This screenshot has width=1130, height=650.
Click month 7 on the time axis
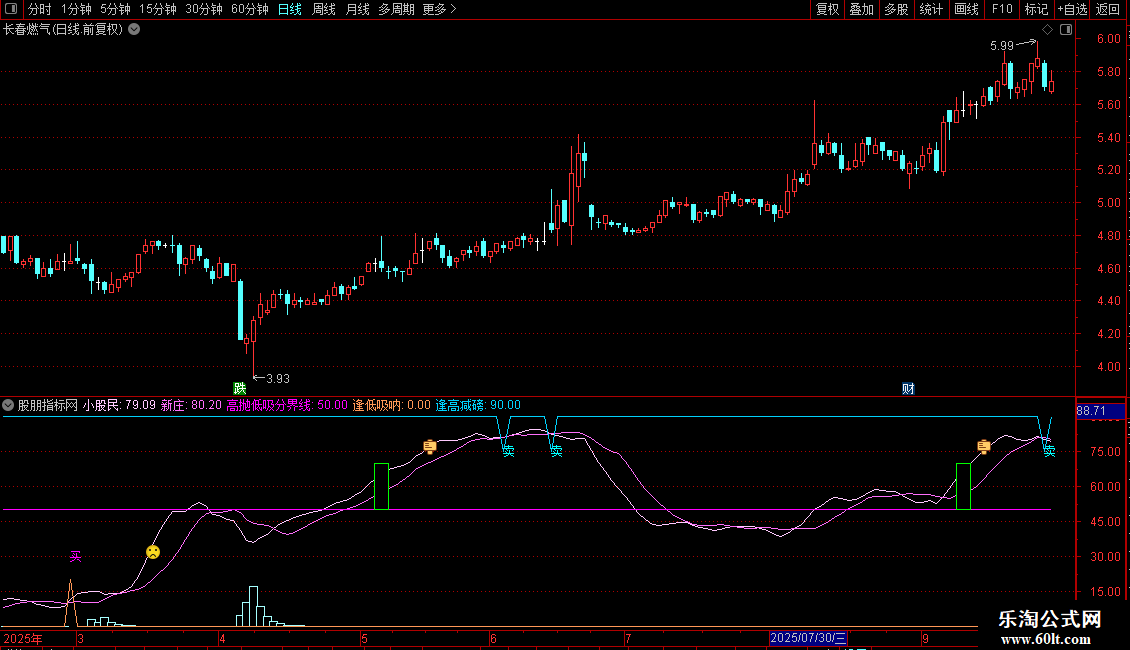(628, 639)
